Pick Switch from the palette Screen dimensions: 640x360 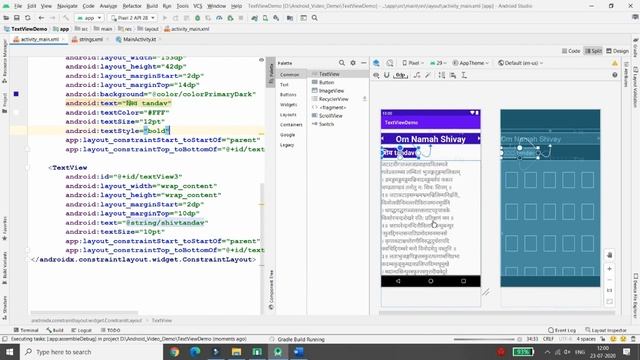(x=326, y=124)
